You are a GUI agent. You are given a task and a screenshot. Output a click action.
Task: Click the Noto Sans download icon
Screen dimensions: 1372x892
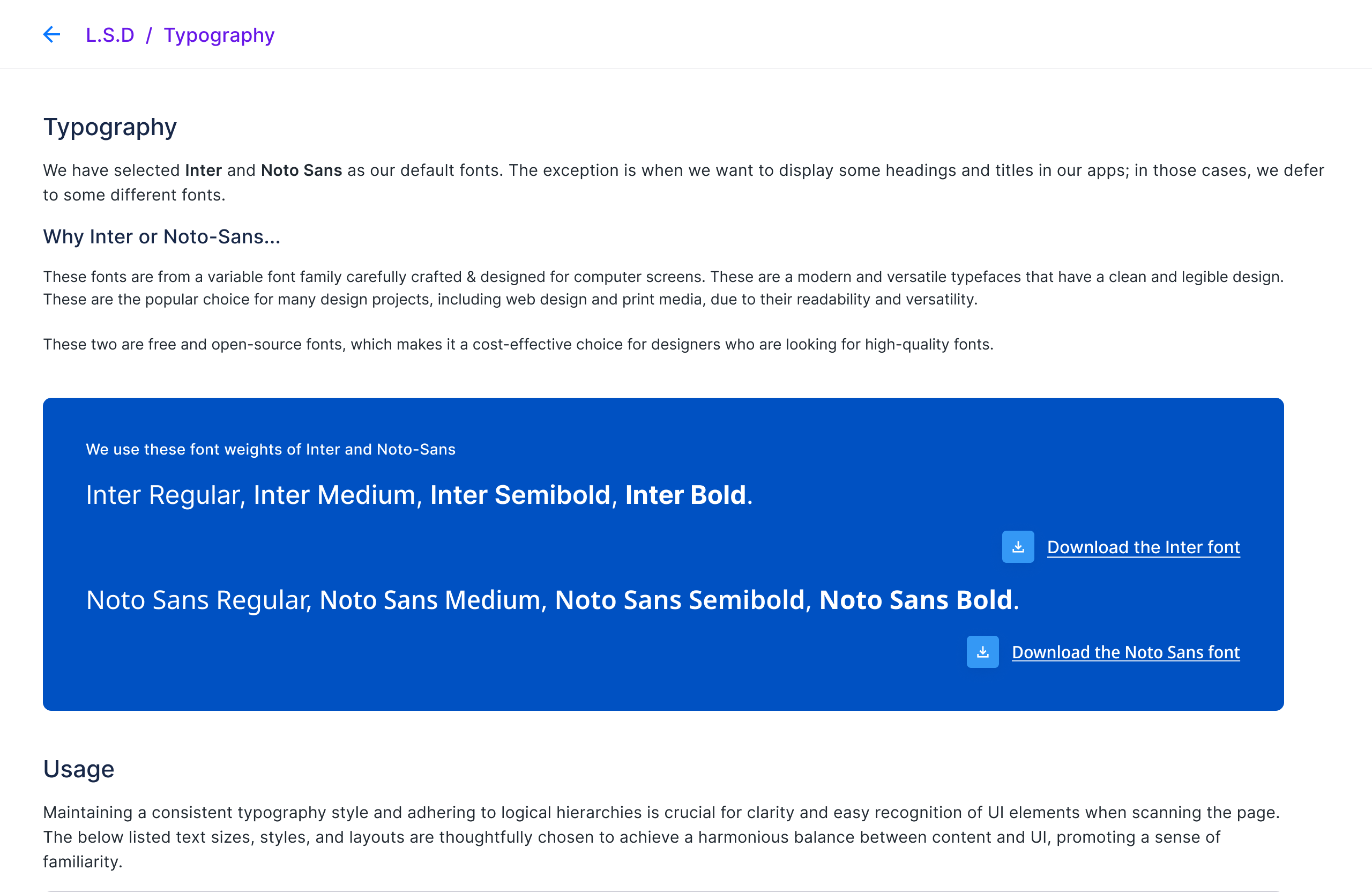click(982, 652)
